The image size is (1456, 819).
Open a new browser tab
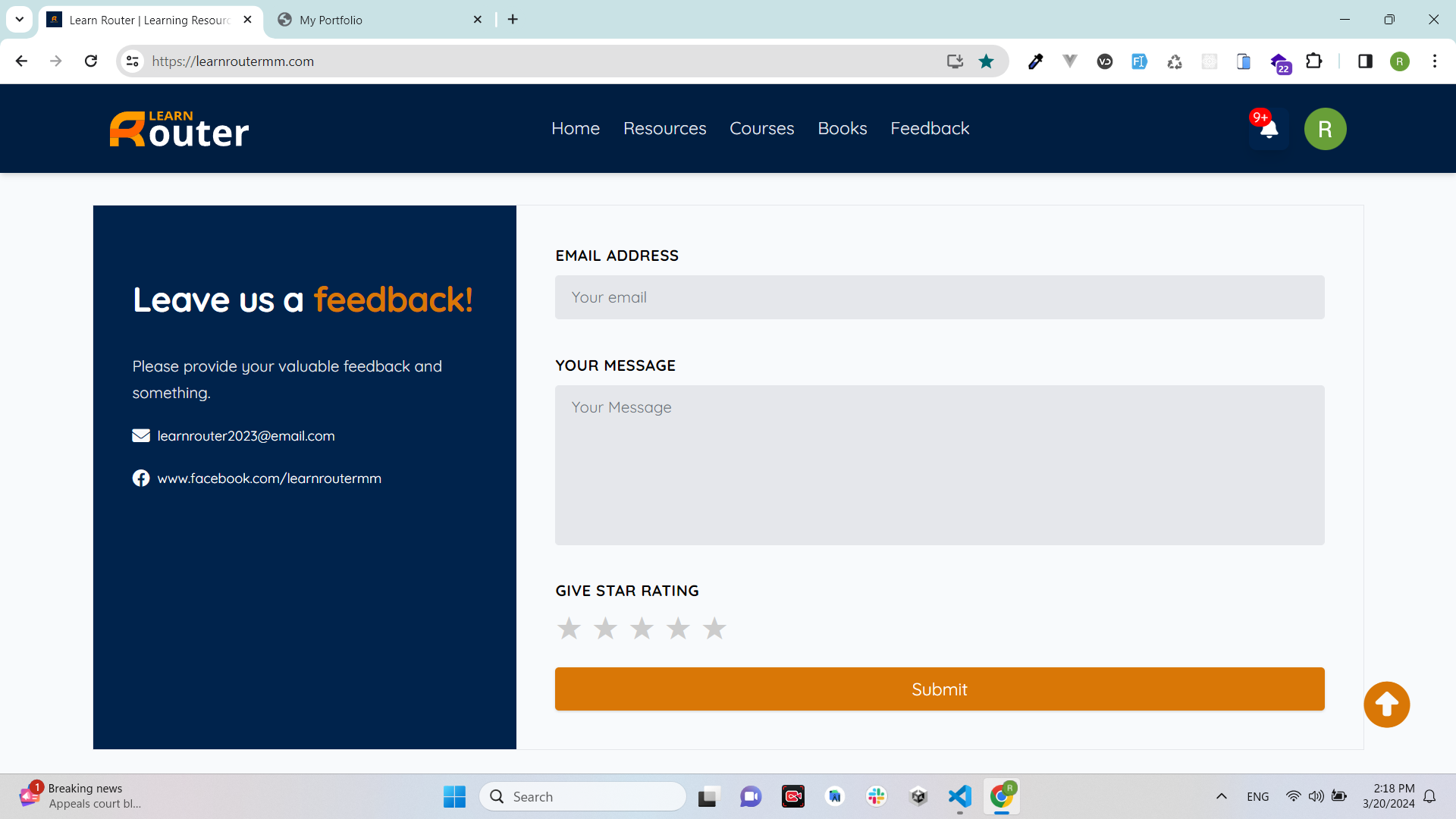[513, 20]
